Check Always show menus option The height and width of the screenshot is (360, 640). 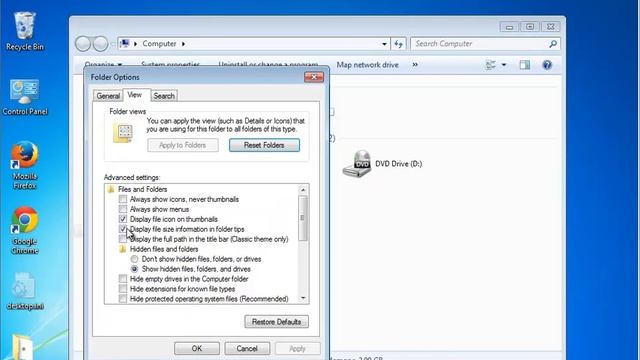[x=123, y=209]
